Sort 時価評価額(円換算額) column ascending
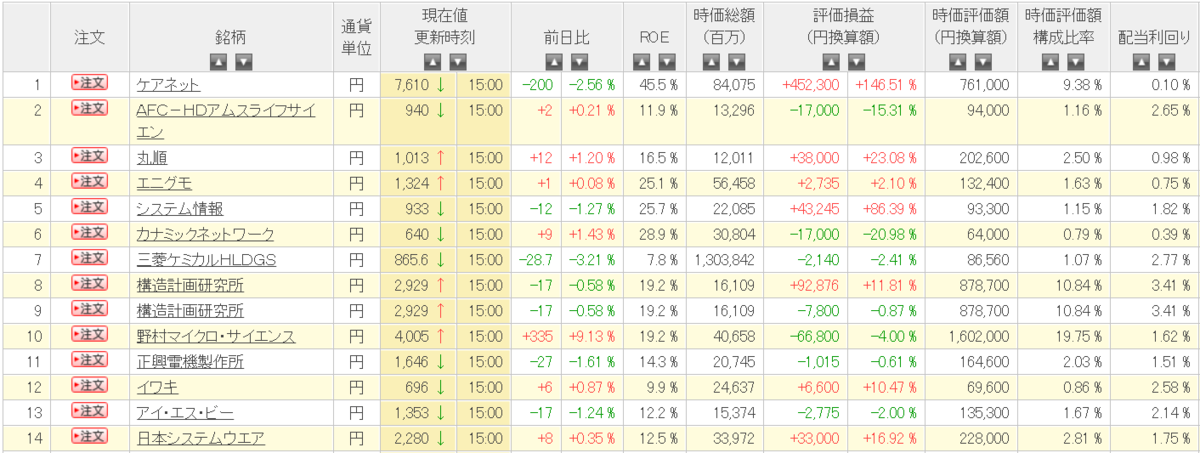Image resolution: width=1200 pixels, height=453 pixels. 958,62
